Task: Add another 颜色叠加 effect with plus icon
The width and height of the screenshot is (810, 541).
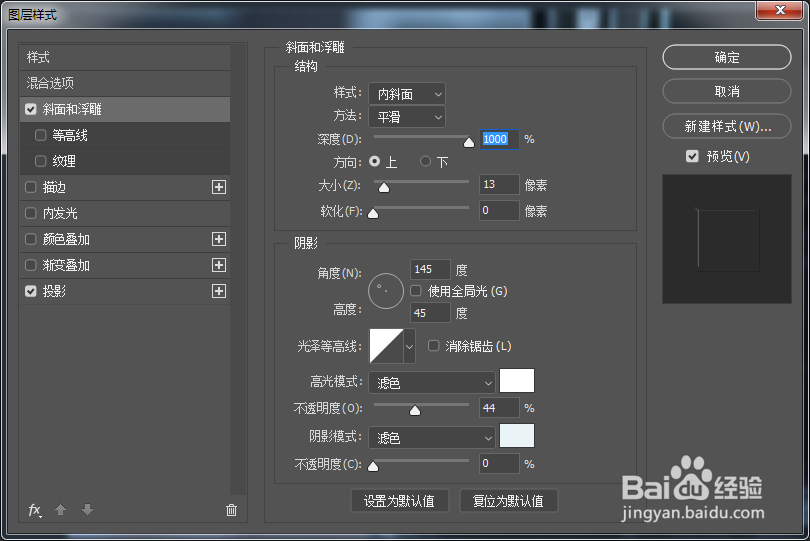Action: [x=219, y=239]
